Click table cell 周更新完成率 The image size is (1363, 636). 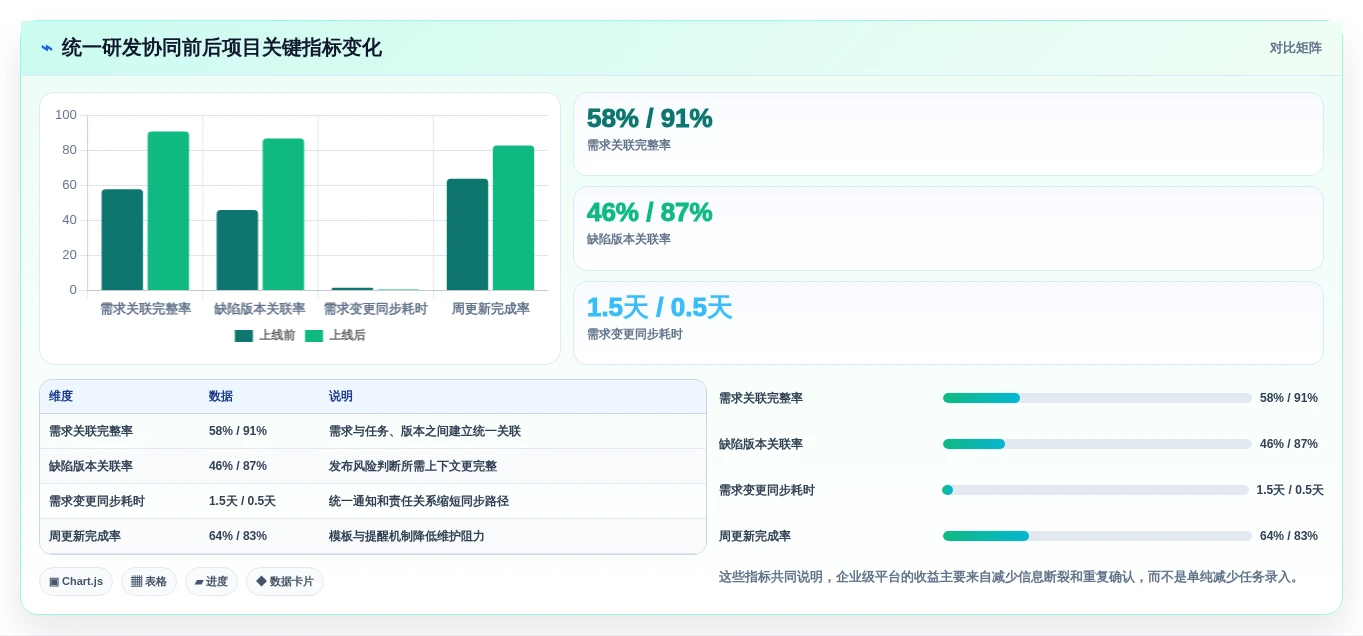pos(85,536)
